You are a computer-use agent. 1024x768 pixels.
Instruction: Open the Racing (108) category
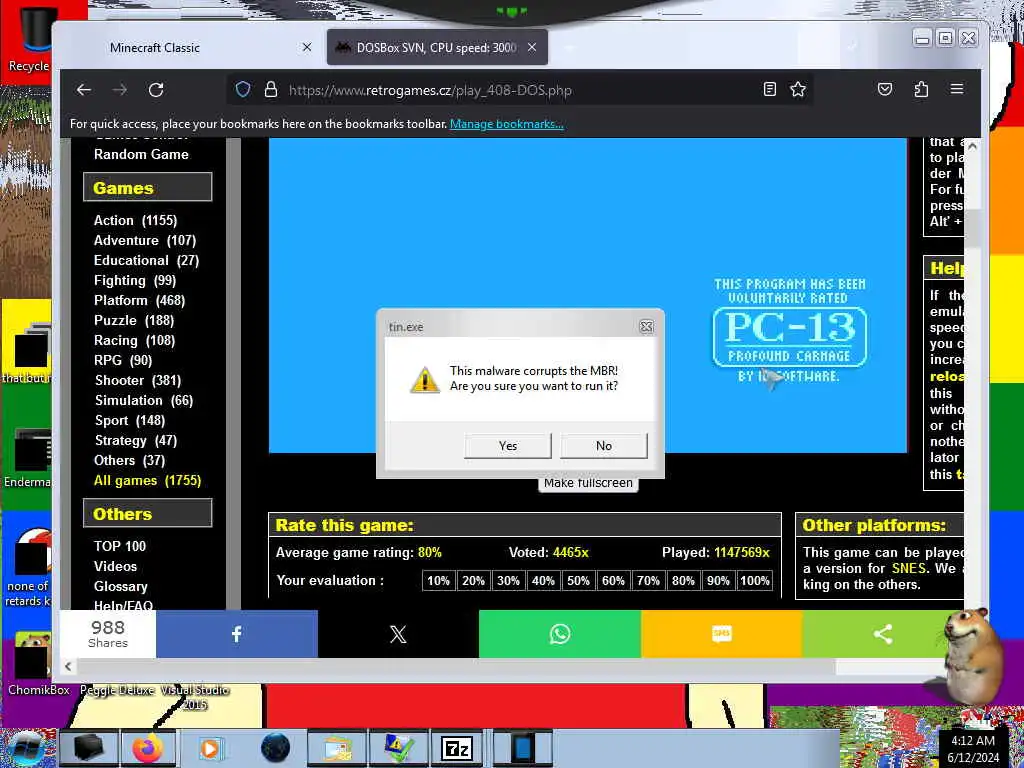pyautogui.click(x=134, y=340)
